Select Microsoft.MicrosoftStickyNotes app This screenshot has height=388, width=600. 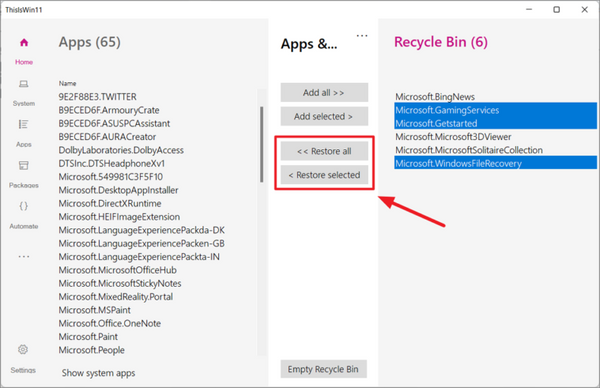(x=120, y=284)
